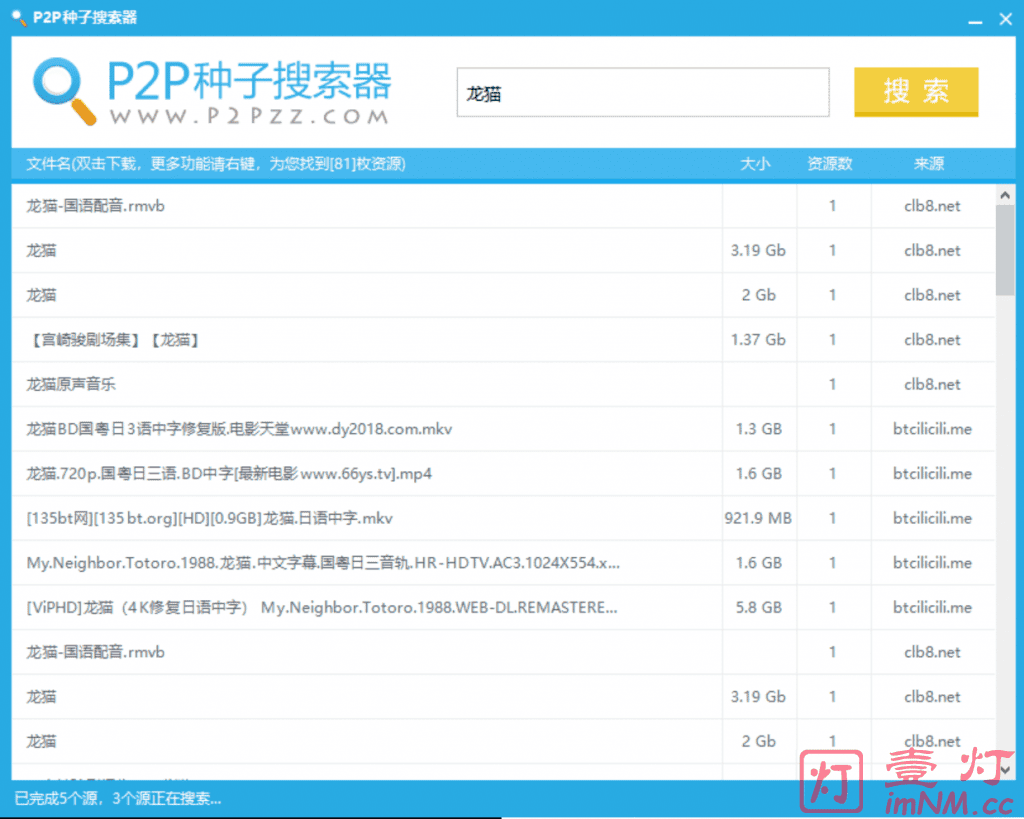Click the scrollbar down arrow
The width and height of the screenshot is (1024, 819).
[1005, 768]
